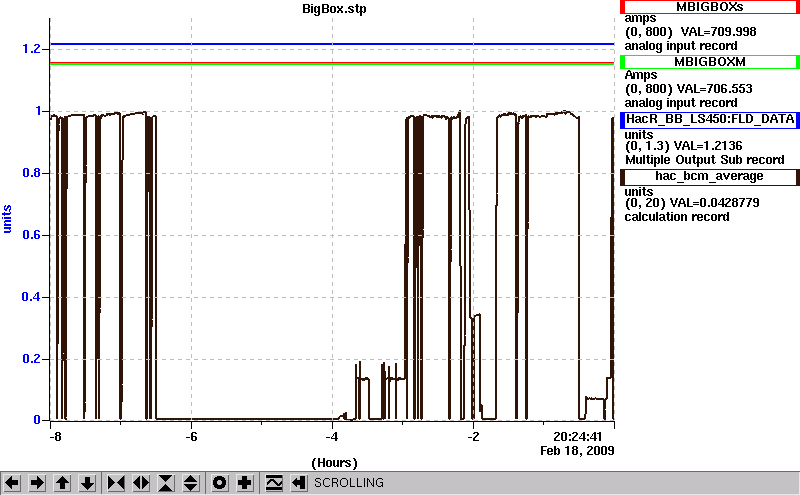Click the VAL=706.553 reading

point(714,89)
